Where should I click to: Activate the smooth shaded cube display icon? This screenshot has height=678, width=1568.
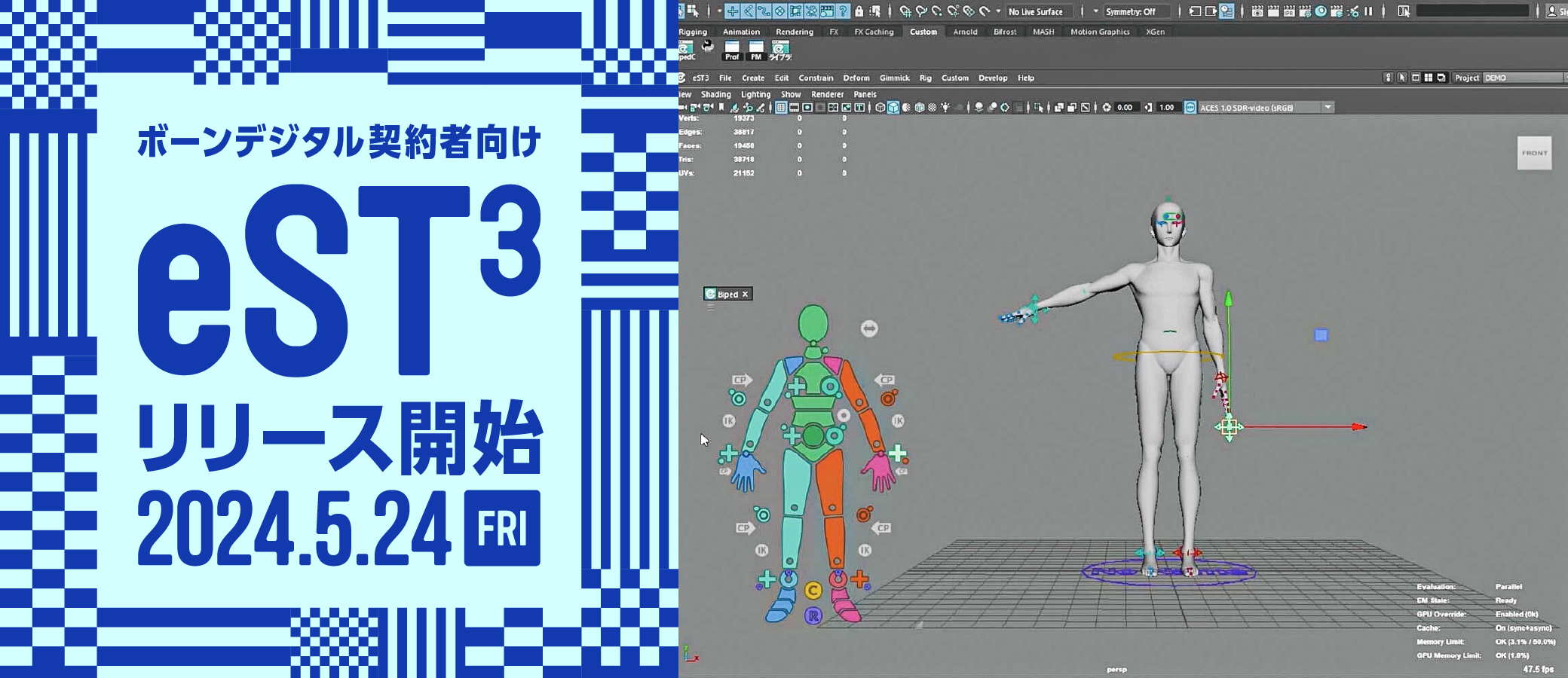click(893, 108)
